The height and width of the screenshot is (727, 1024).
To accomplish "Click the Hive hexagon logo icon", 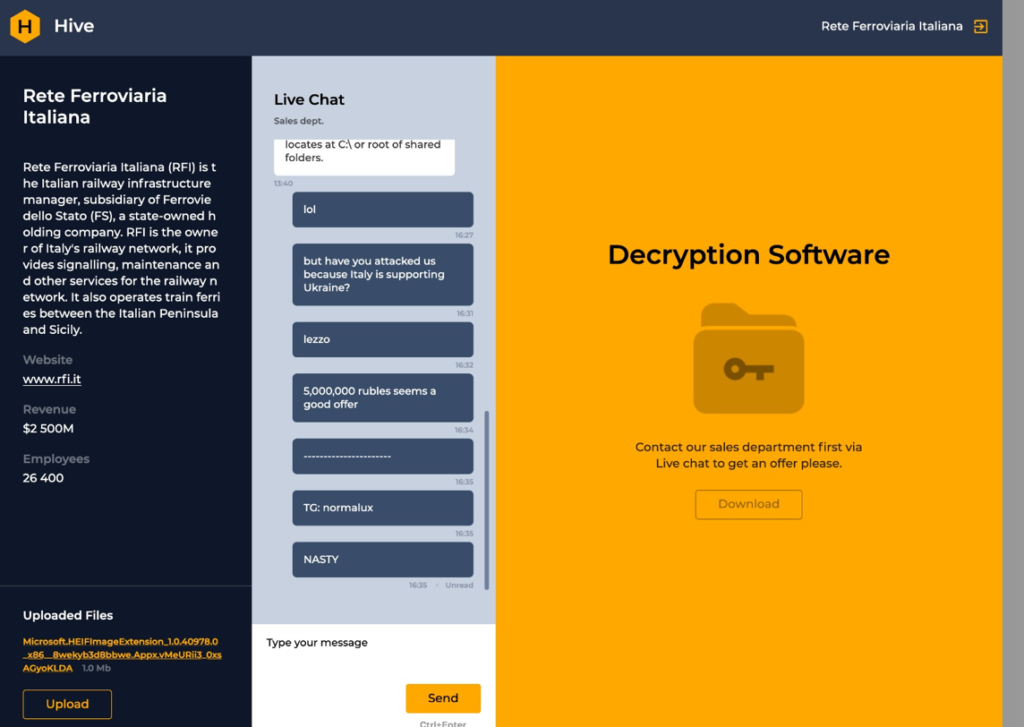I will [25, 26].
